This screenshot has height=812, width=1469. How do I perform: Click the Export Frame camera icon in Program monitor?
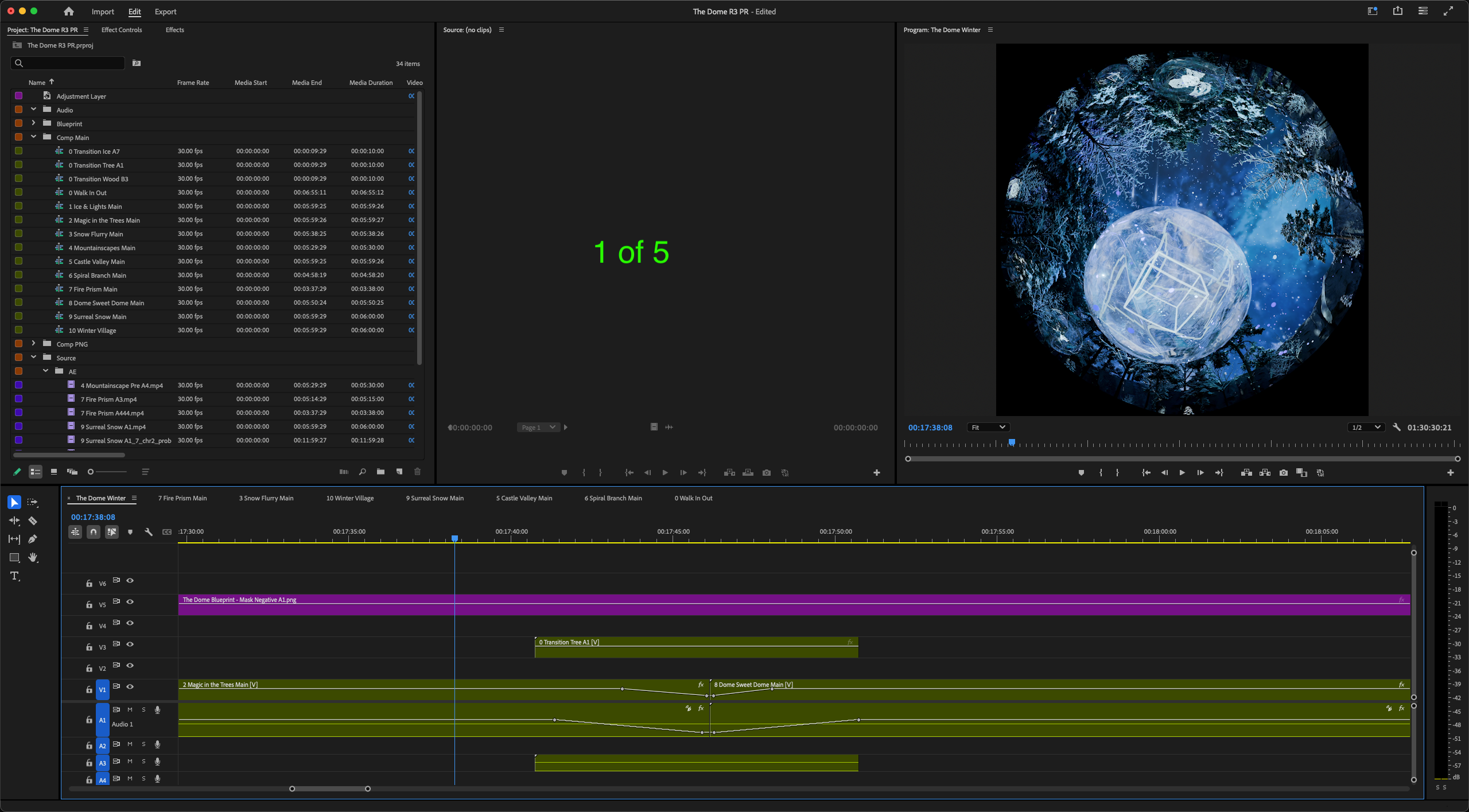pyautogui.click(x=1284, y=473)
